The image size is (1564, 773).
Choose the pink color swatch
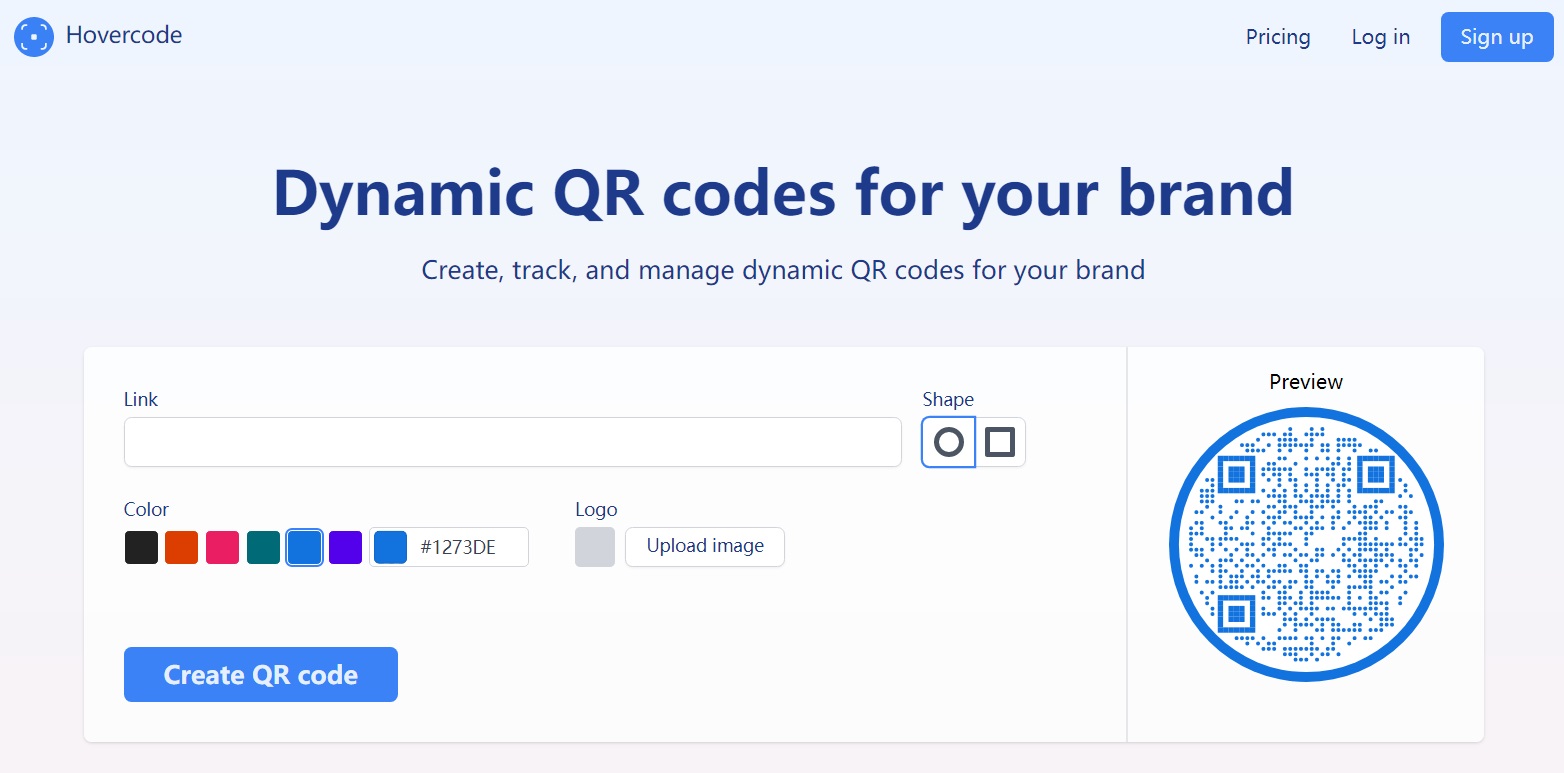223,548
